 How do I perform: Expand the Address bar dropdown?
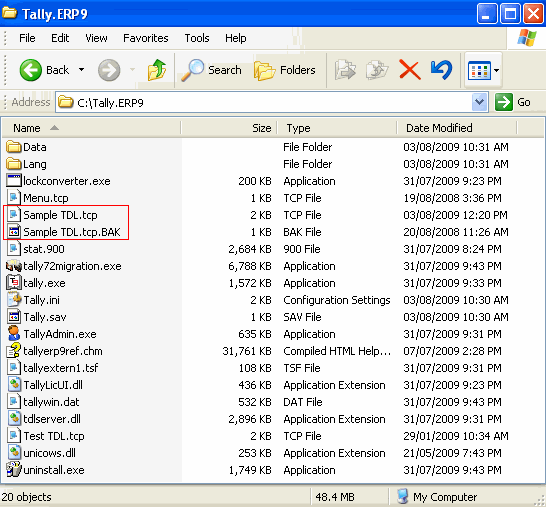coord(479,102)
